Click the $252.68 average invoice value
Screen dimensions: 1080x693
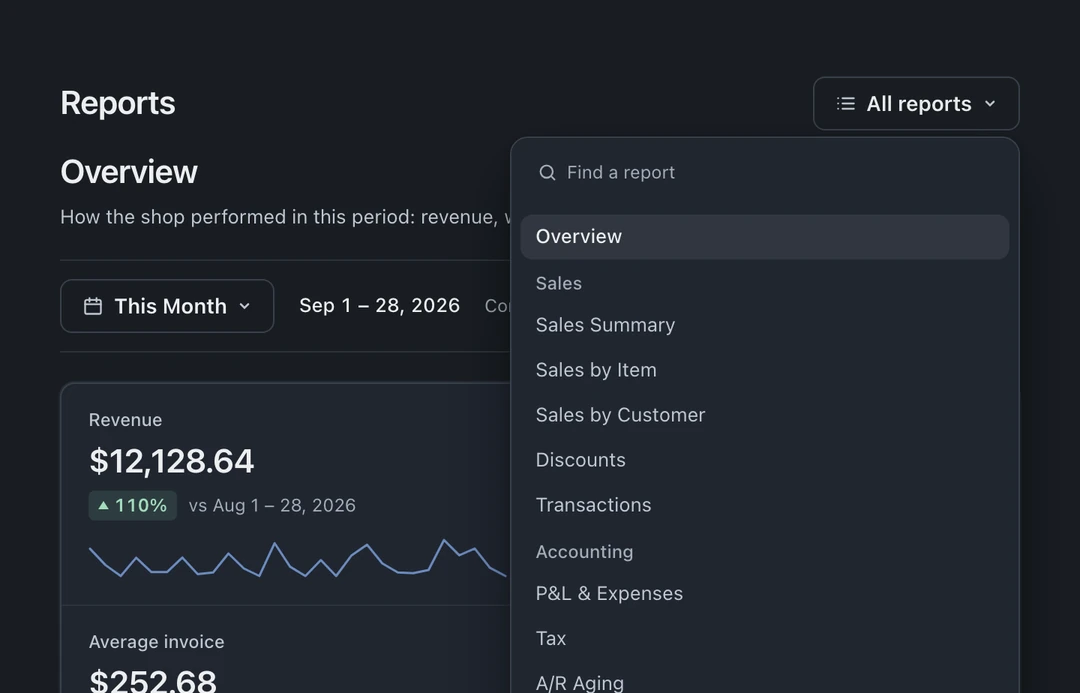point(153,681)
